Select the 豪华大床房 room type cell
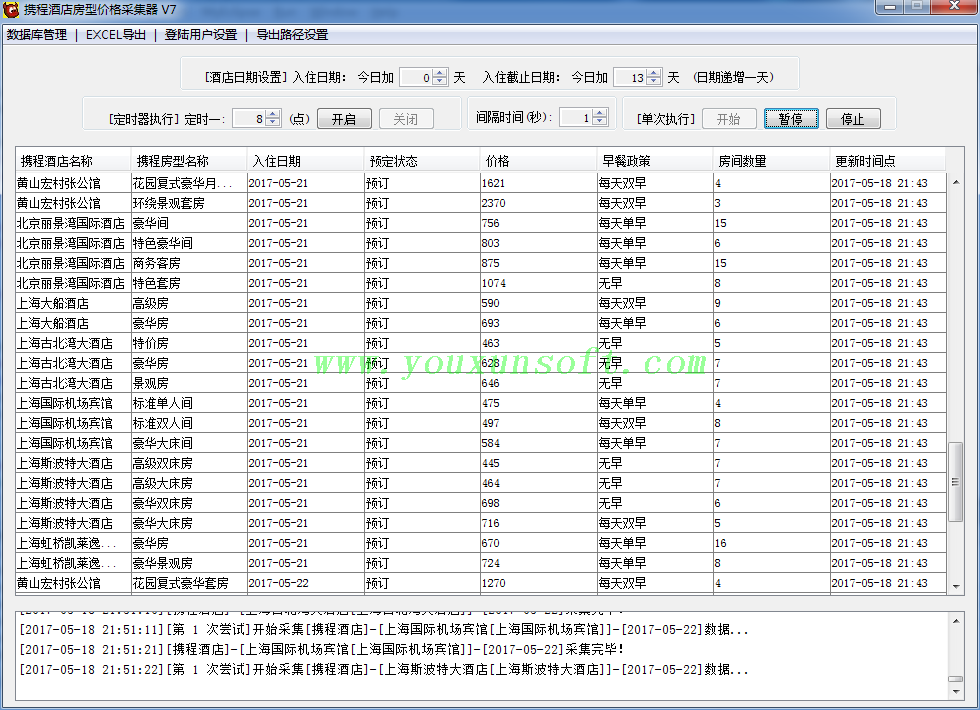 pyautogui.click(x=189, y=523)
